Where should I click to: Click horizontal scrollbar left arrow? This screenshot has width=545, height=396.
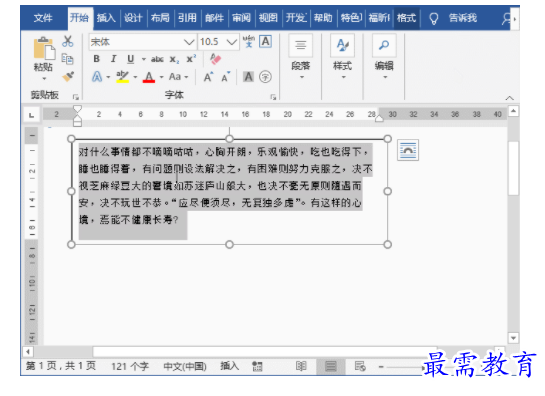[x=28, y=351]
